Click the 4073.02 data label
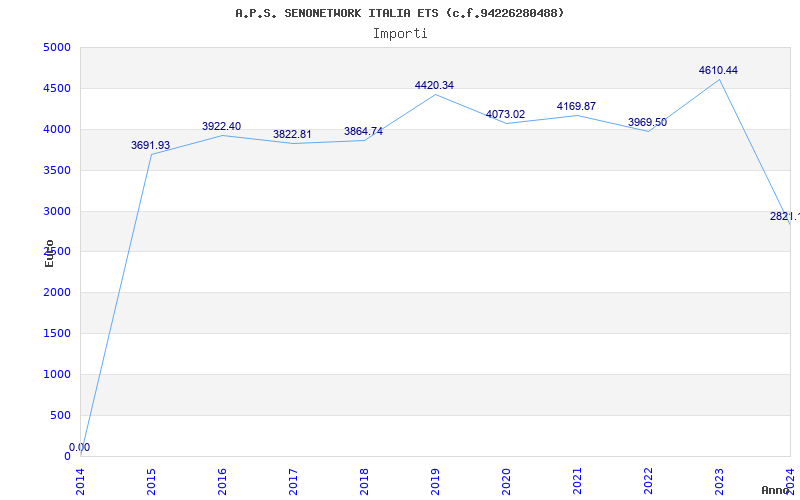 point(505,115)
